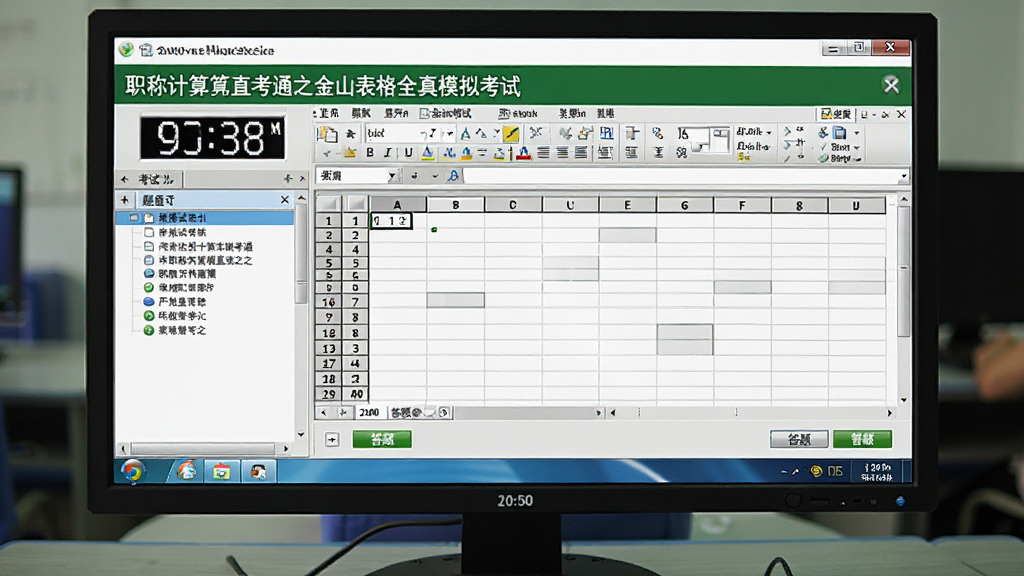1024x576 pixels.
Task: Click the small plus box beside green button
Action: point(332,440)
